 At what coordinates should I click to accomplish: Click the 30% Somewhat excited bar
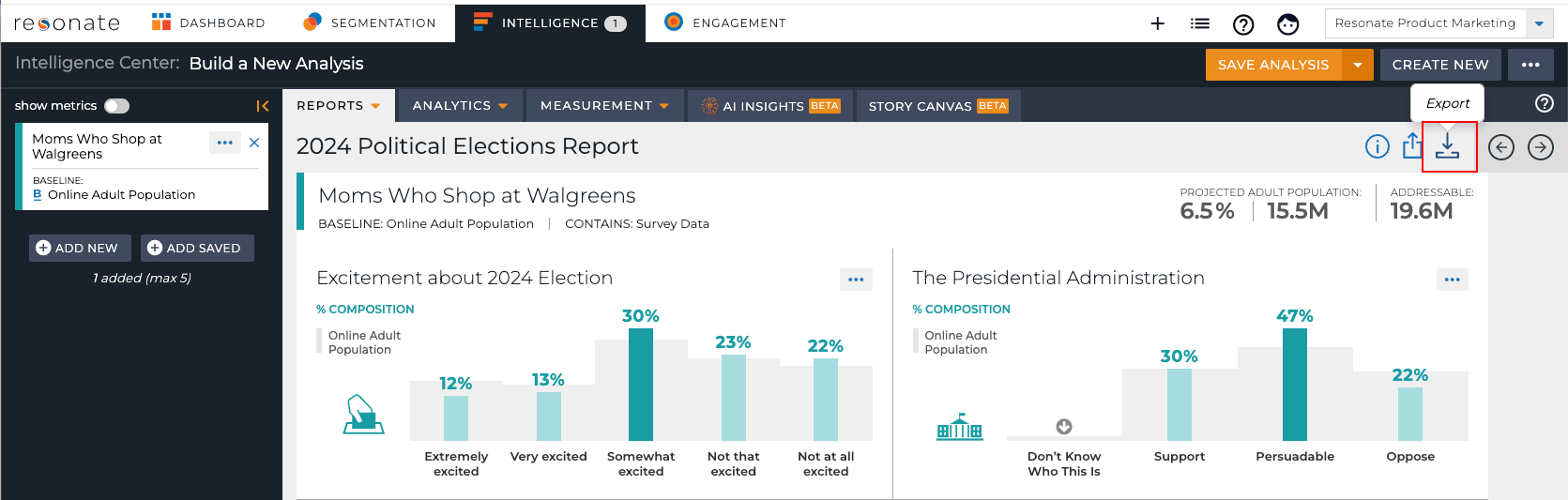pyautogui.click(x=641, y=385)
